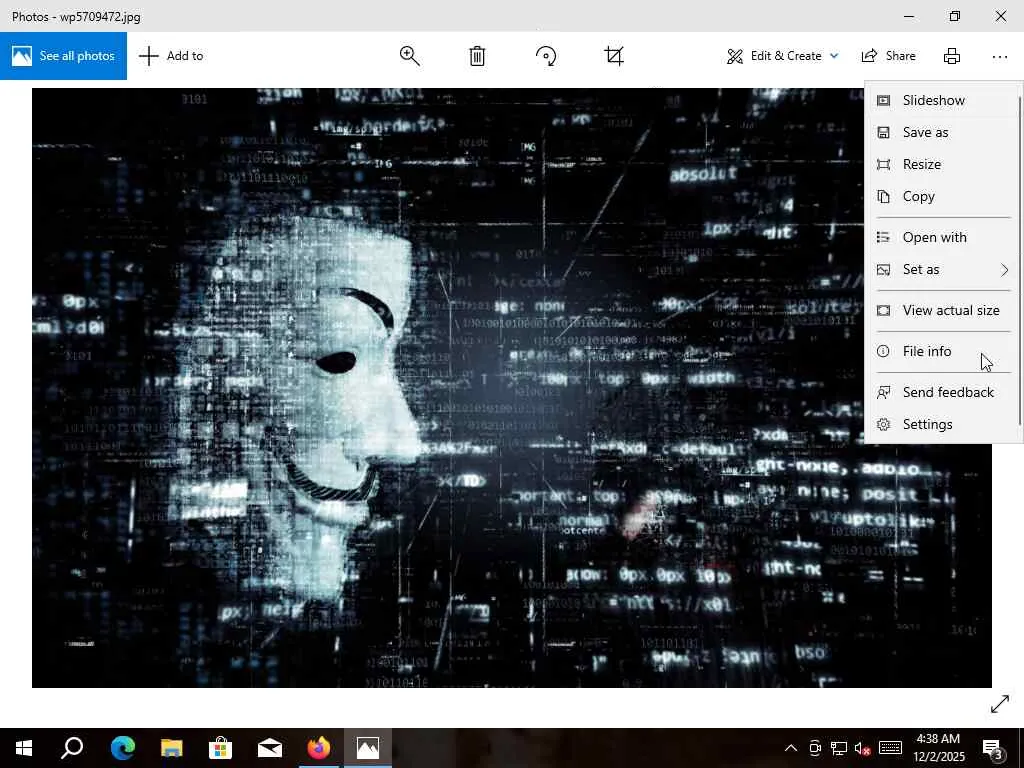Expand the Set as submenu
The height and width of the screenshot is (768, 1024).
pos(941,270)
